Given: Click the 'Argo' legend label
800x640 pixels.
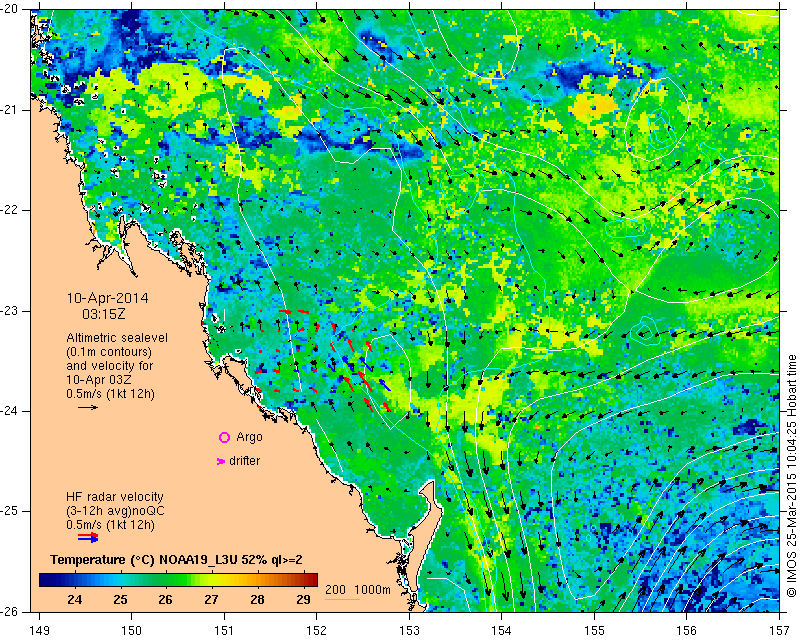Looking at the screenshot, I should tap(249, 437).
